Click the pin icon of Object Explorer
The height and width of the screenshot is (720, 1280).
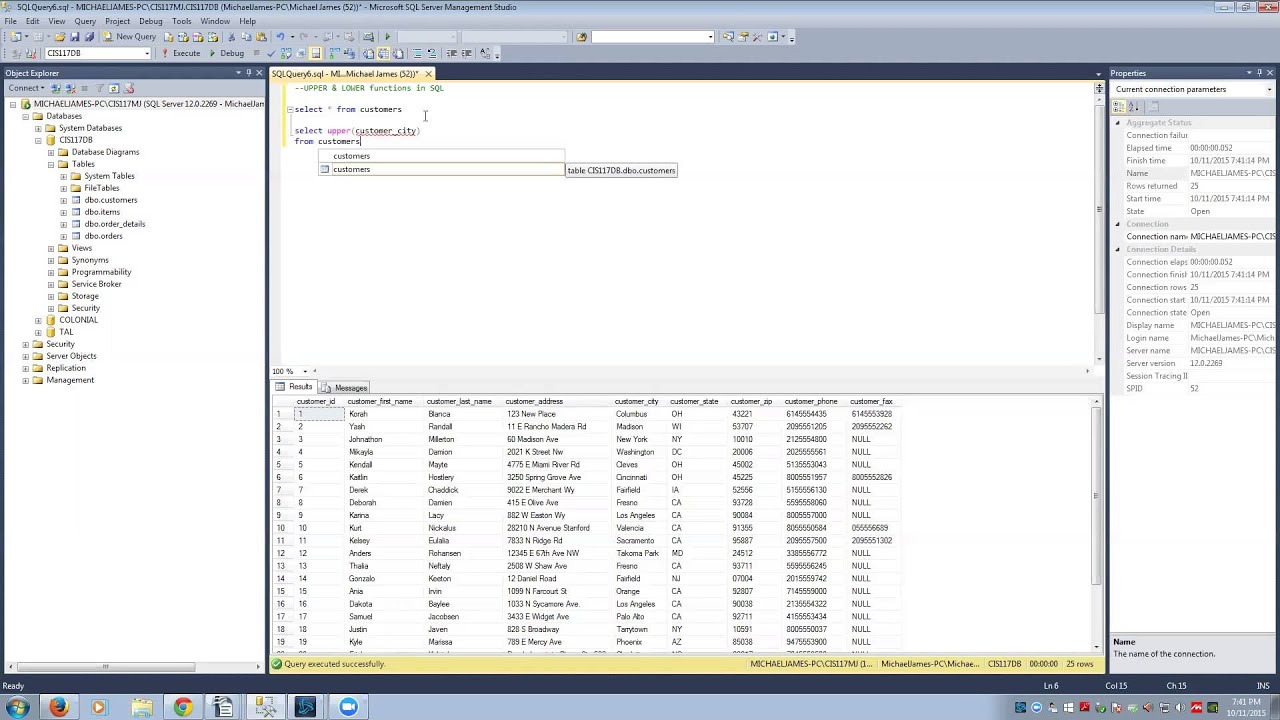[249, 73]
